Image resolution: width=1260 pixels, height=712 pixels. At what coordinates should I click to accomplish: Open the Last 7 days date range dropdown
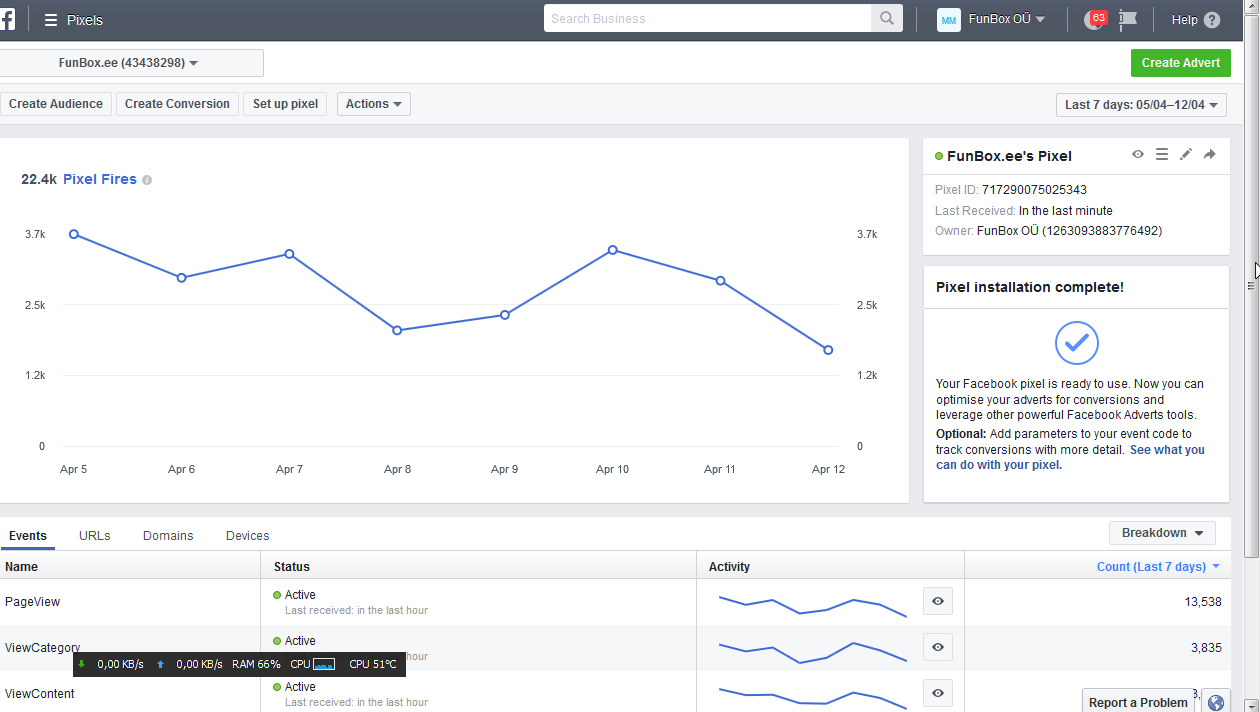point(1141,105)
